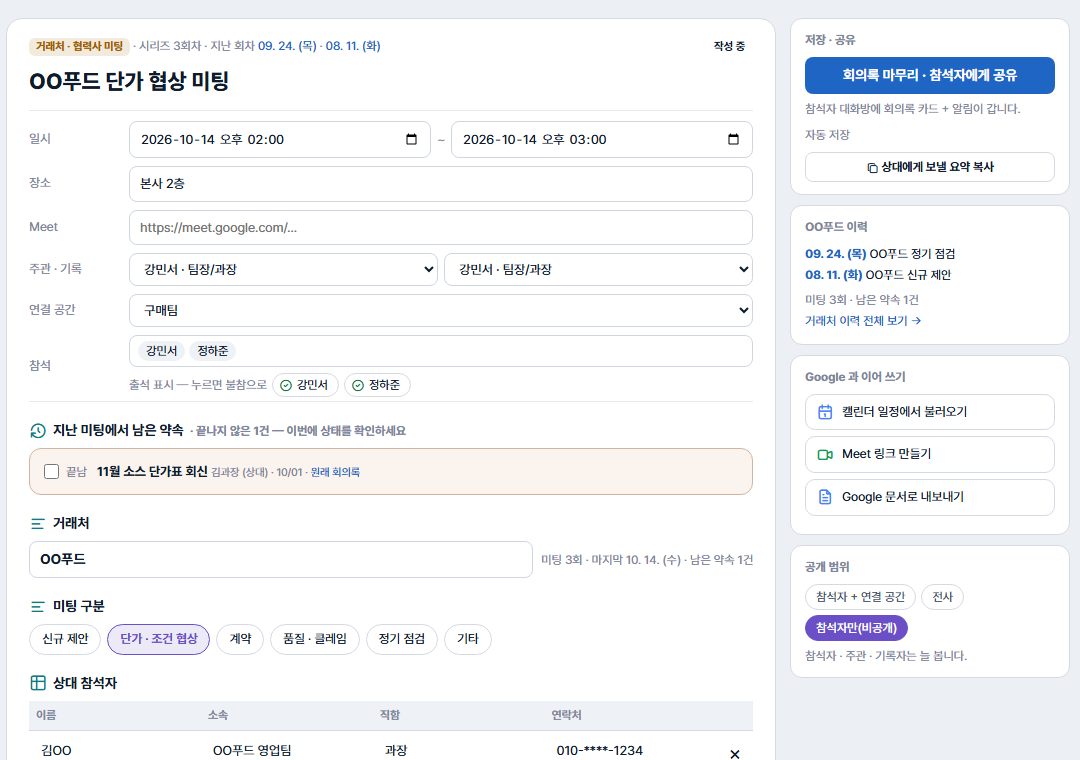Click table icon beside 상대 참석자 heading
Image resolution: width=1080 pixels, height=760 pixels.
coord(38,683)
